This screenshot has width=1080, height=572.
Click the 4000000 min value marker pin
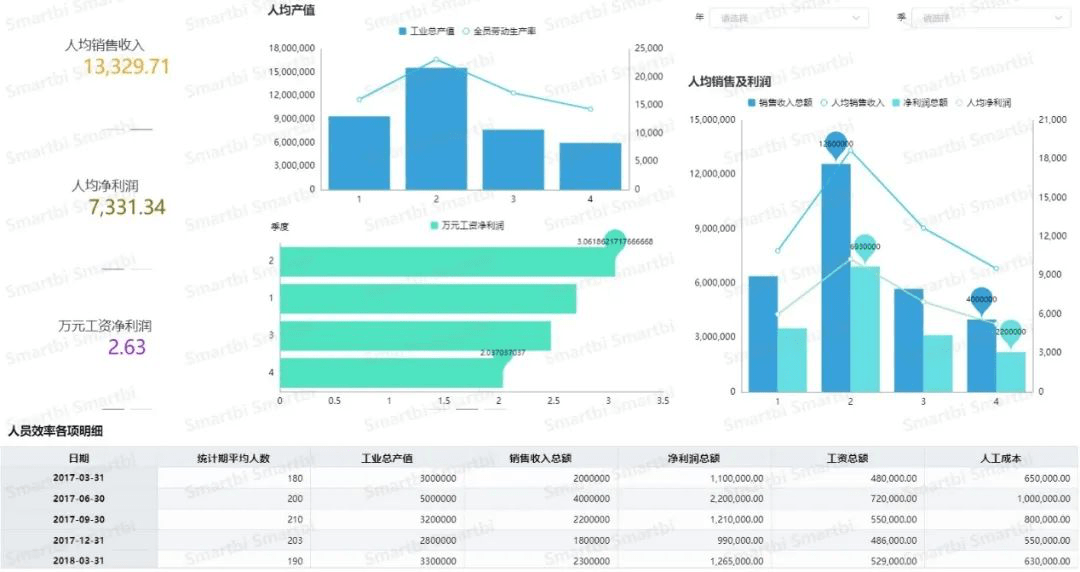[x=981, y=299]
